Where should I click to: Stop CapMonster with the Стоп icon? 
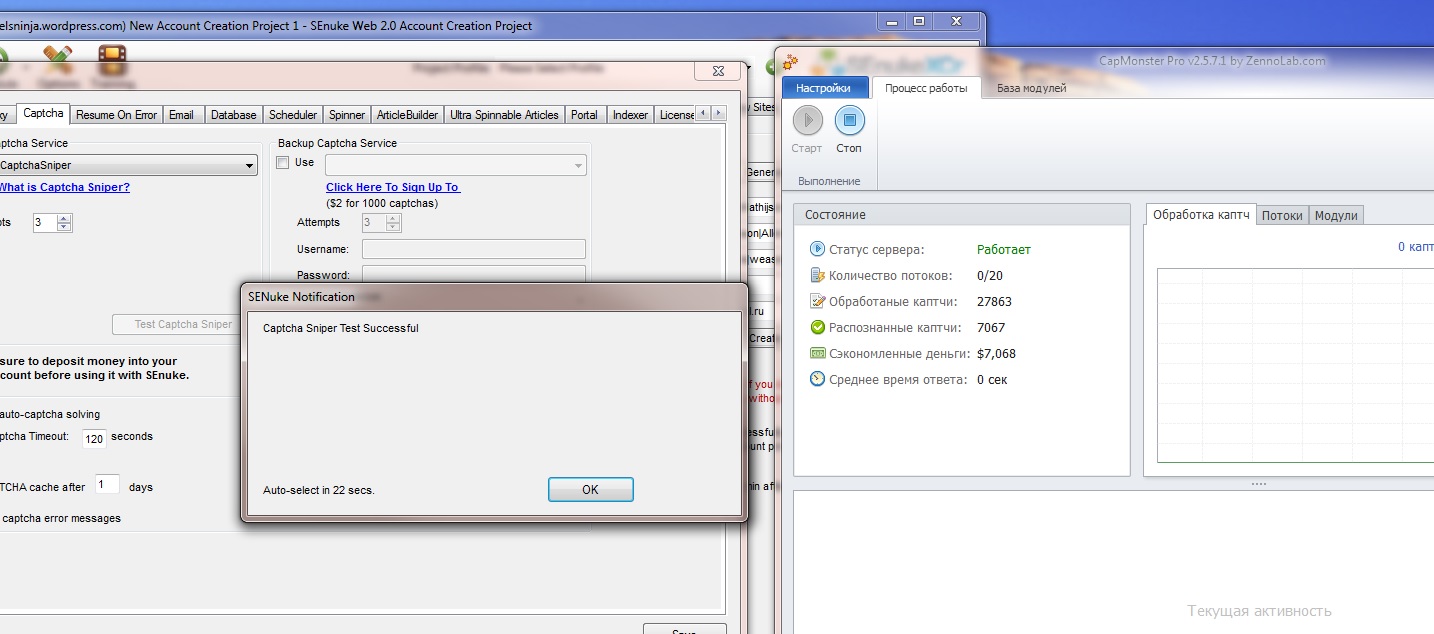(849, 121)
